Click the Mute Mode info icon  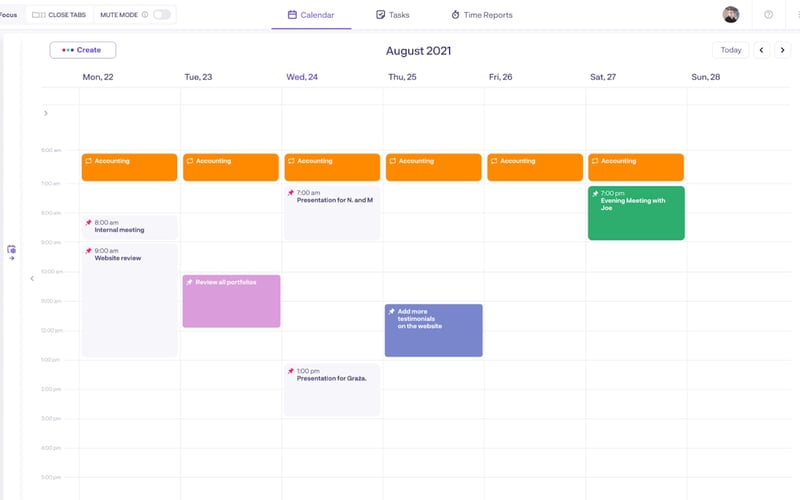pyautogui.click(x=145, y=15)
